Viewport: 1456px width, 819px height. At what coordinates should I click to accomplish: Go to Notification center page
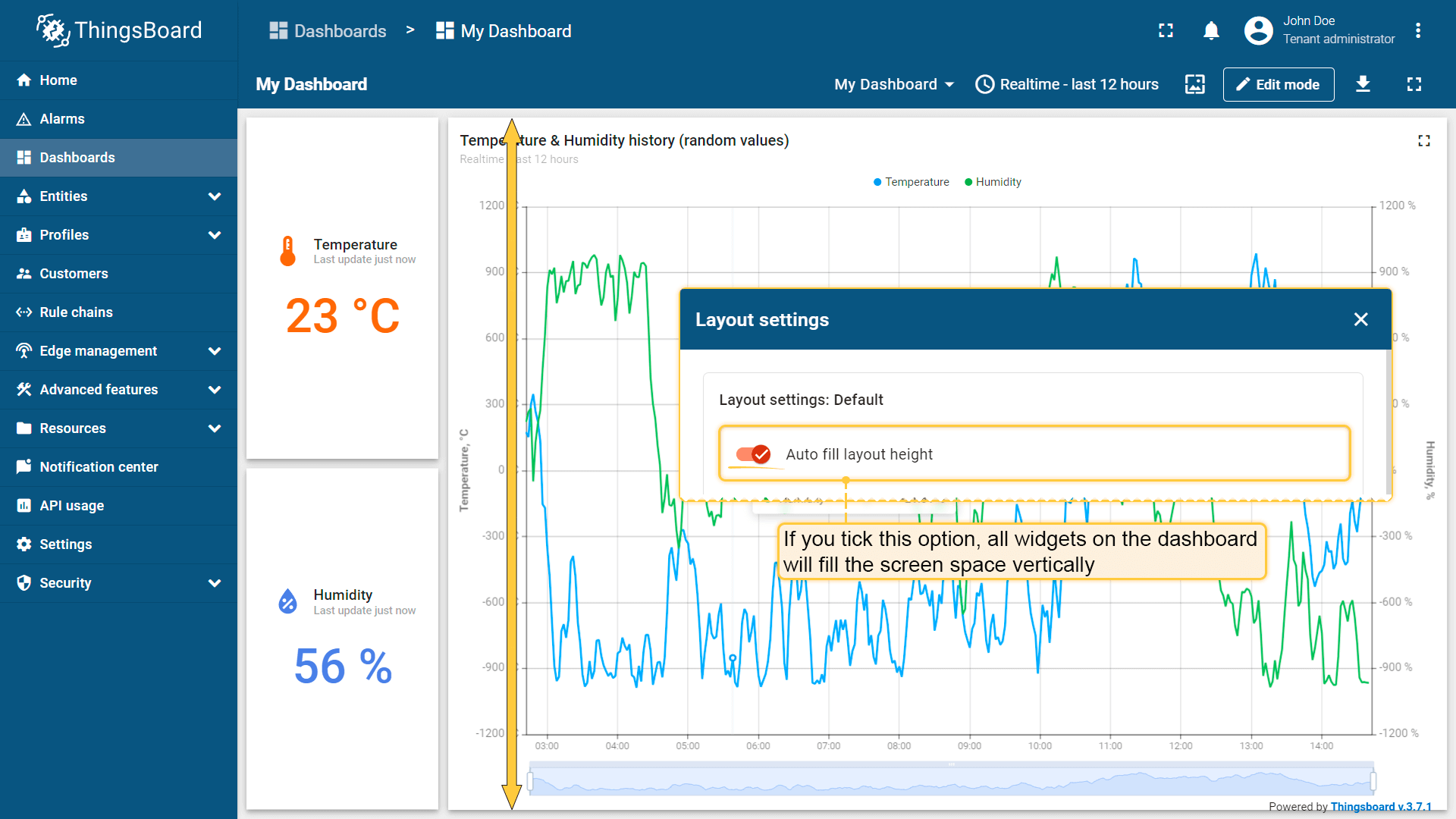click(x=99, y=467)
